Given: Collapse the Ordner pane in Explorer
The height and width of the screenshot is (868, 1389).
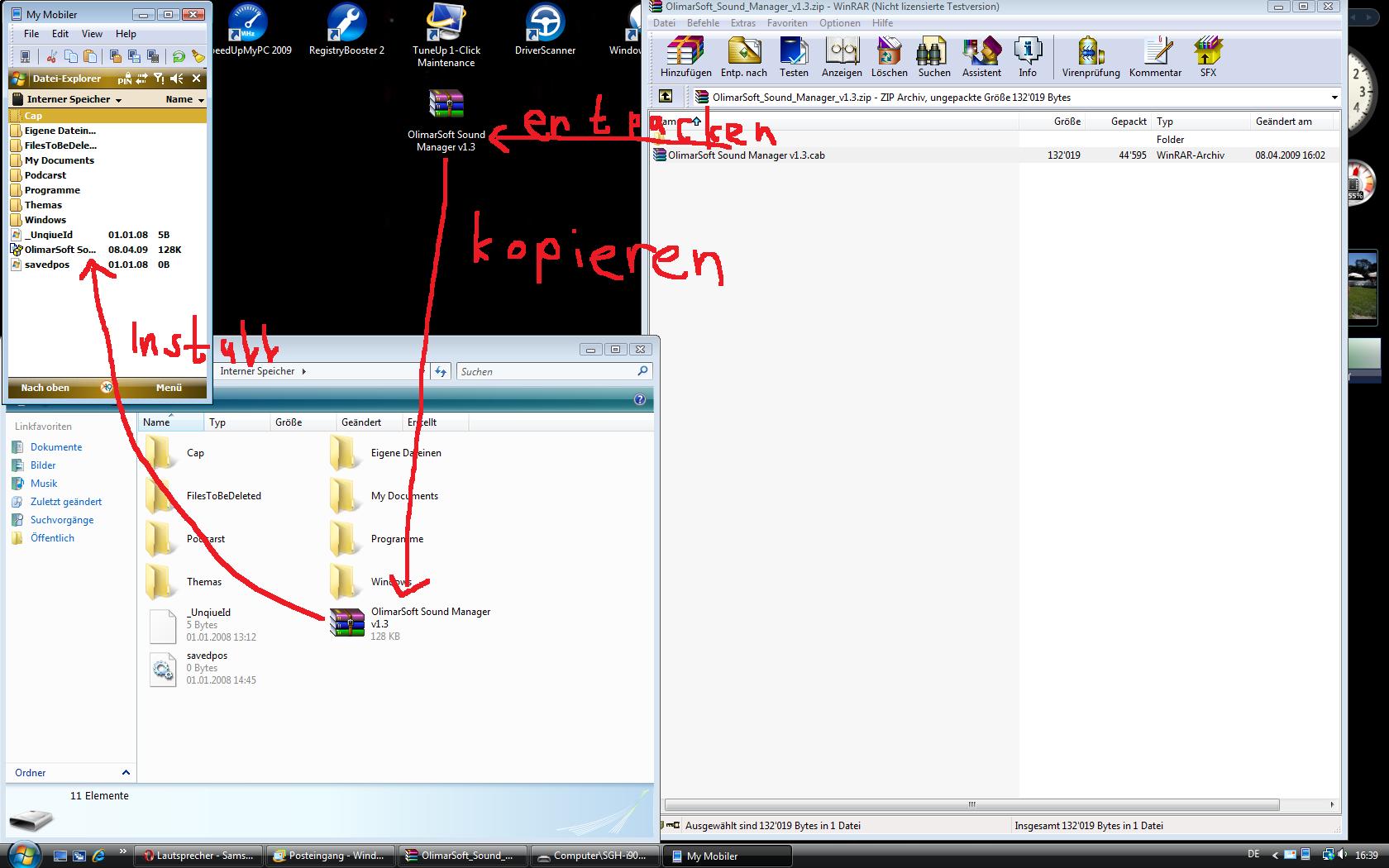Looking at the screenshot, I should pyautogui.click(x=126, y=773).
